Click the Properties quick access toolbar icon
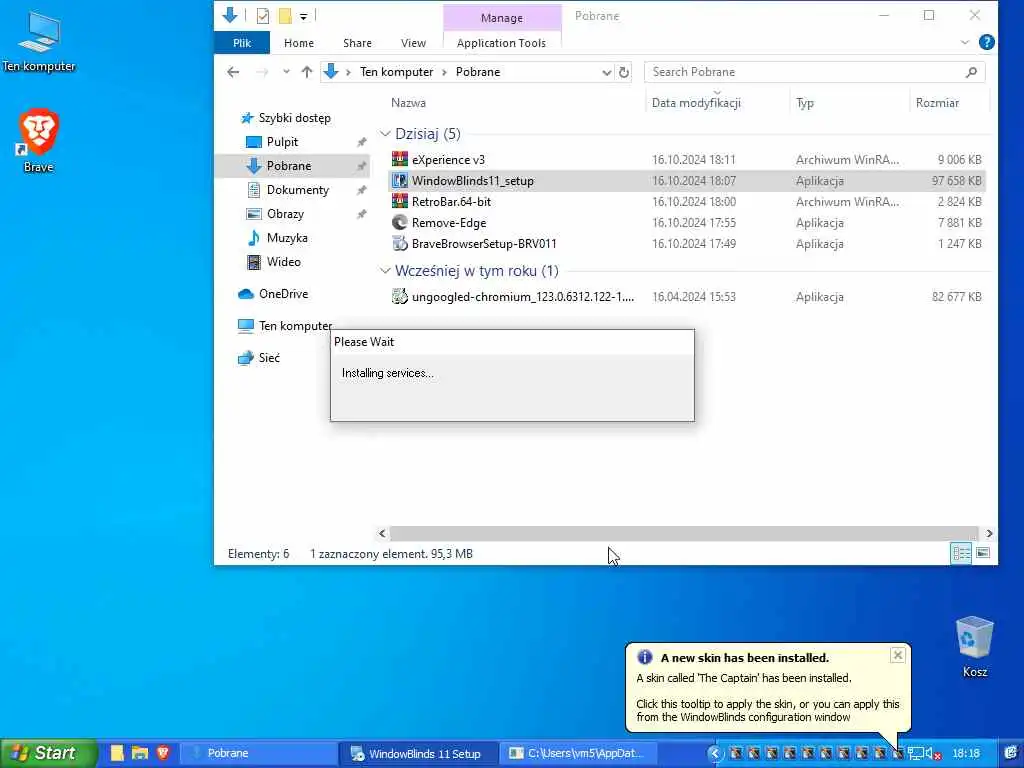Screen dimensions: 1024x768 263,16
